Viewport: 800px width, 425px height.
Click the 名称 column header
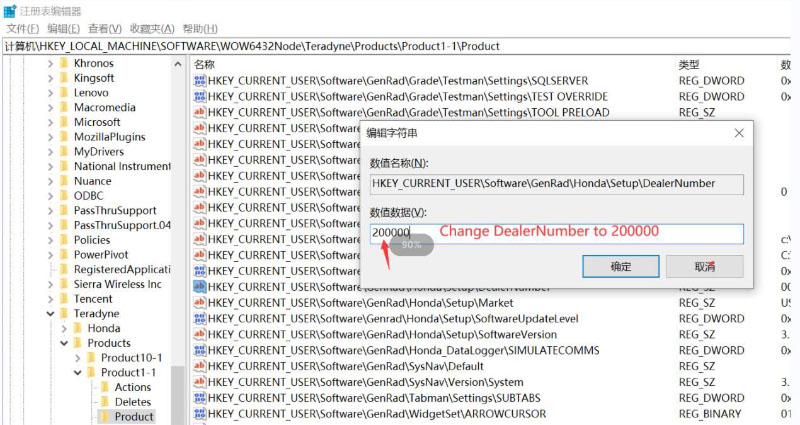205,65
